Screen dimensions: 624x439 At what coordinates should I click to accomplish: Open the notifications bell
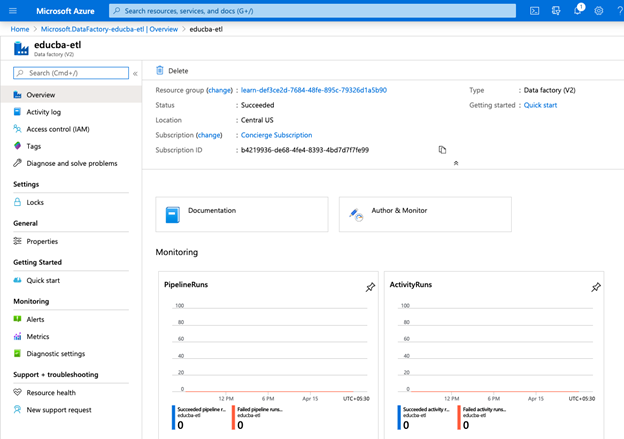tap(577, 11)
